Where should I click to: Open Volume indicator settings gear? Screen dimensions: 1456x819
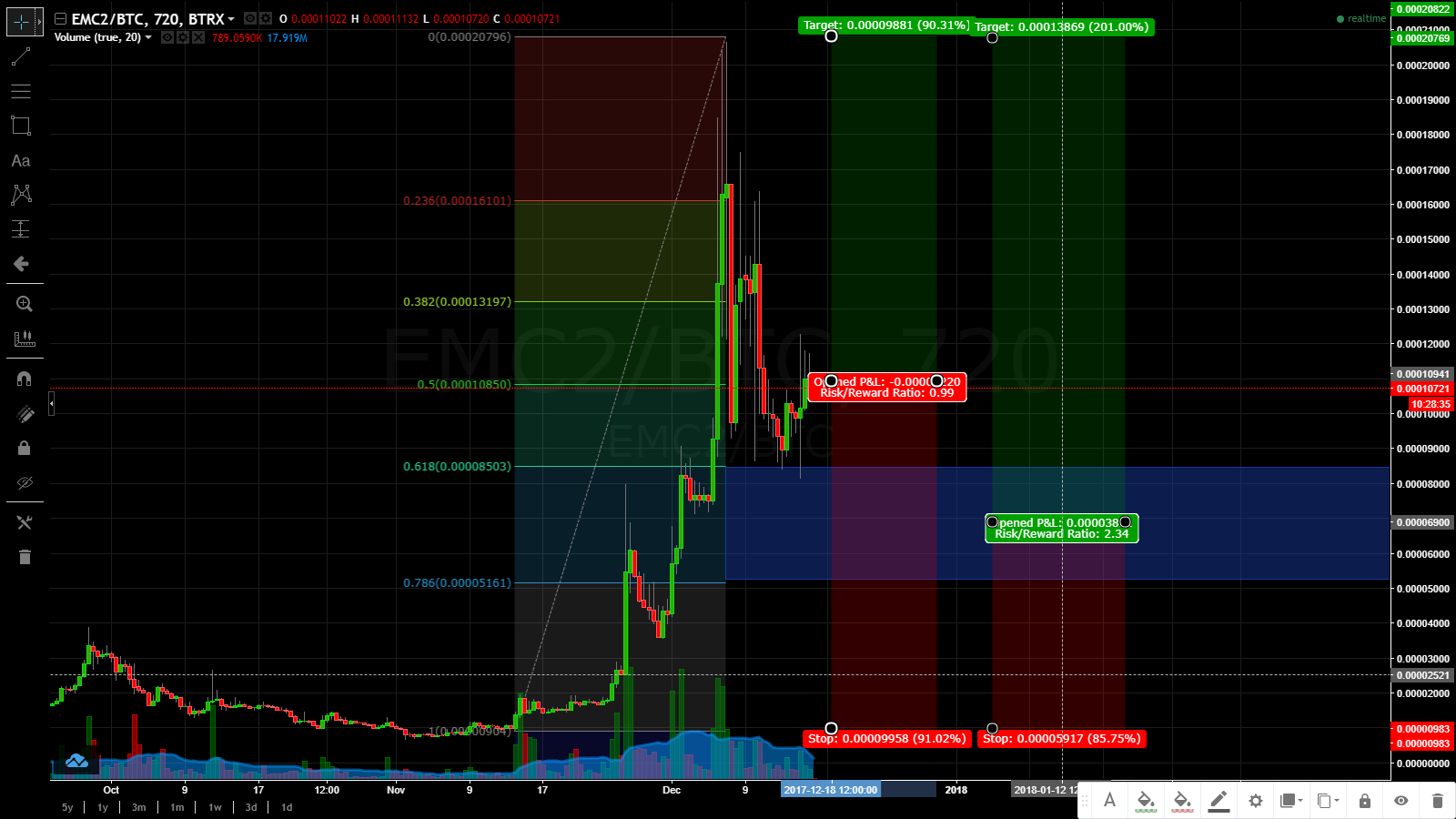coord(183,37)
